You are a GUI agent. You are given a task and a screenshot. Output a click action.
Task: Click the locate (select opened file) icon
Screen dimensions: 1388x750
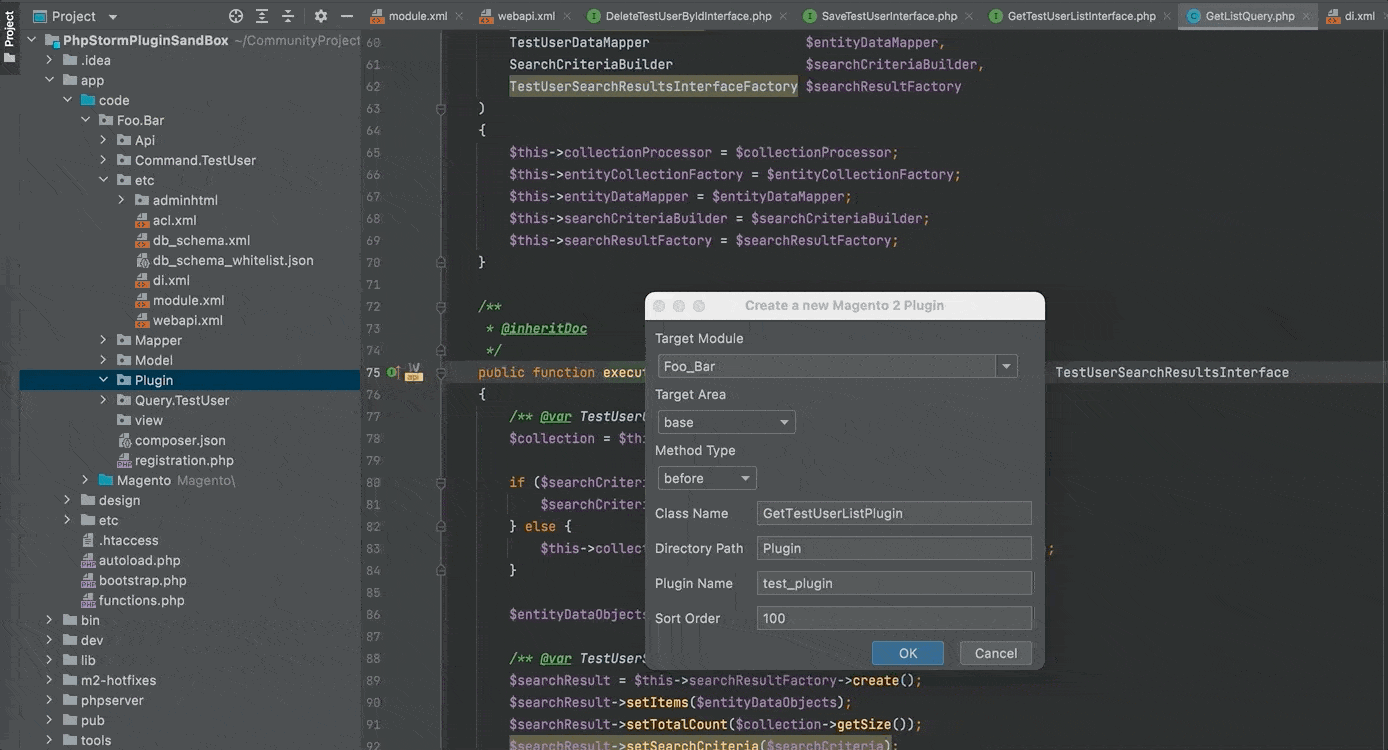pos(236,16)
